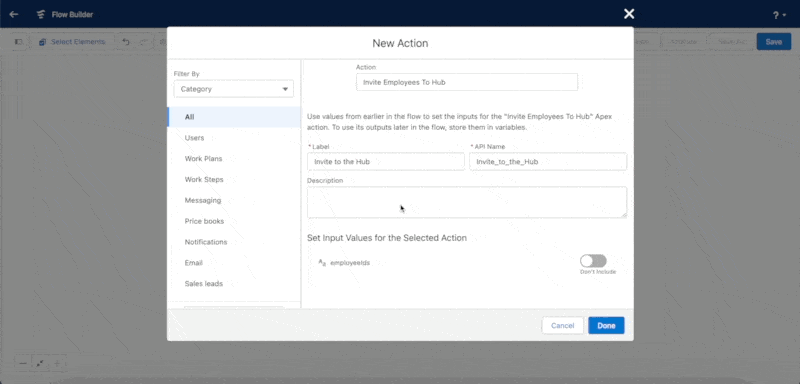Open the Filter By Category dropdown
The height and width of the screenshot is (384, 800).
point(234,89)
